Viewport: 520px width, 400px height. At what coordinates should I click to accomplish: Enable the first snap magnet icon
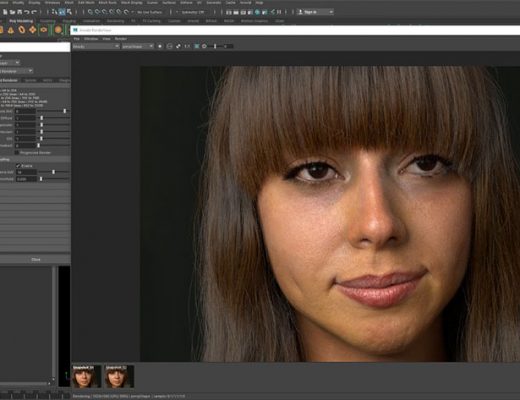(90, 12)
